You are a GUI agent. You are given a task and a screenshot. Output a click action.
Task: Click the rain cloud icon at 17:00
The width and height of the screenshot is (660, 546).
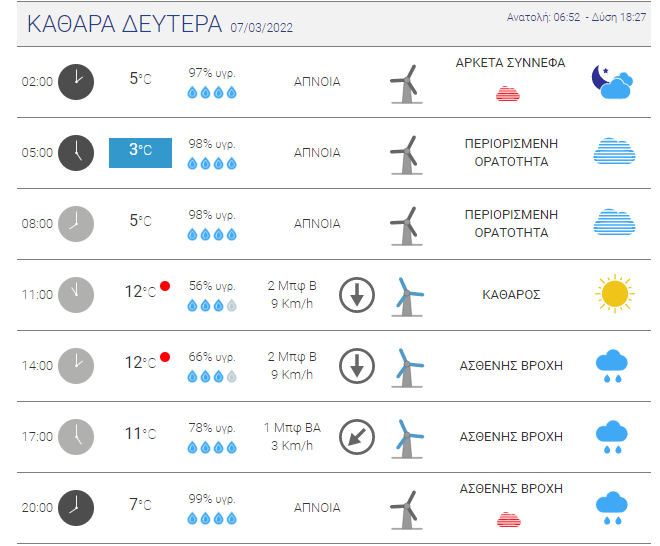tap(612, 437)
